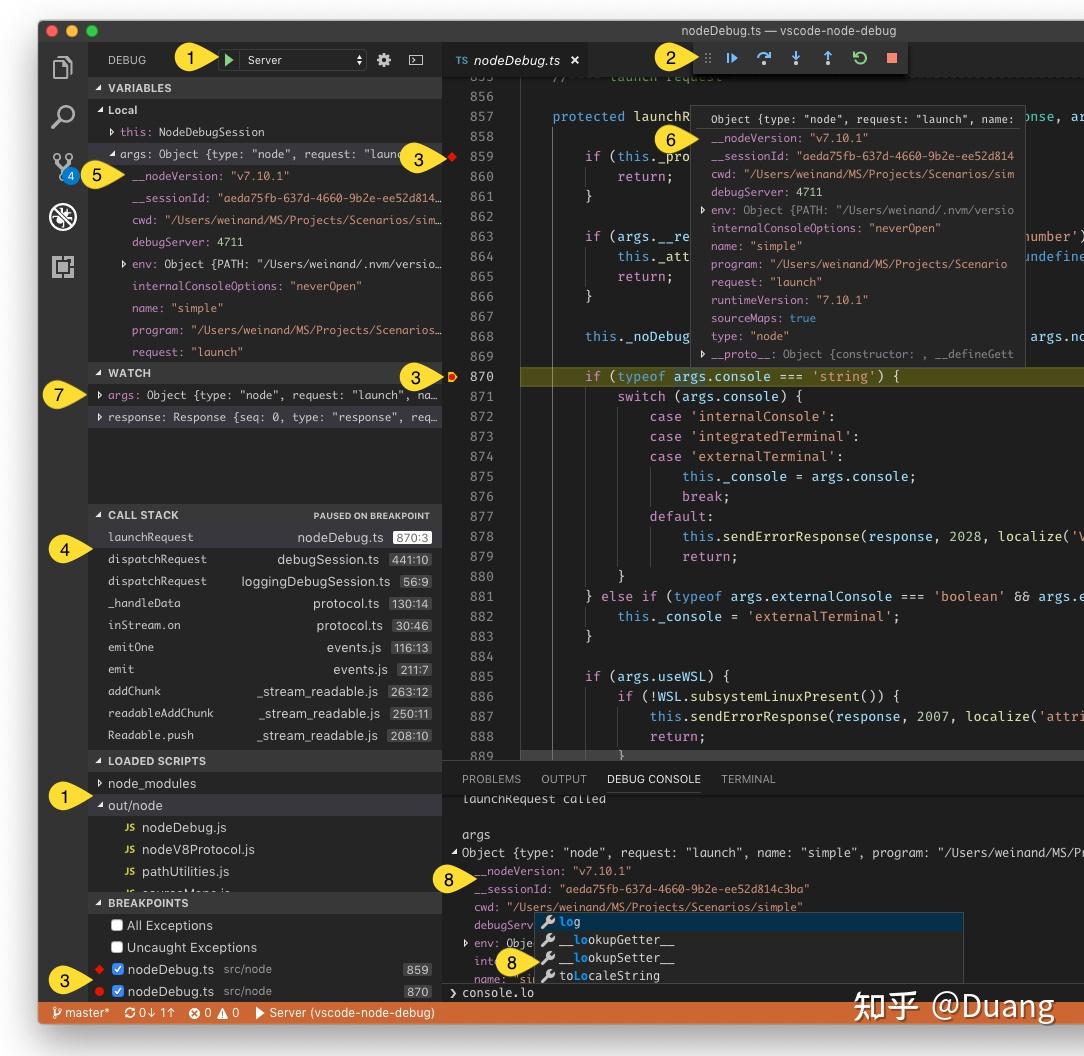Click the breakpoint glyph on line 859
This screenshot has width=1084, height=1056.
pos(452,157)
